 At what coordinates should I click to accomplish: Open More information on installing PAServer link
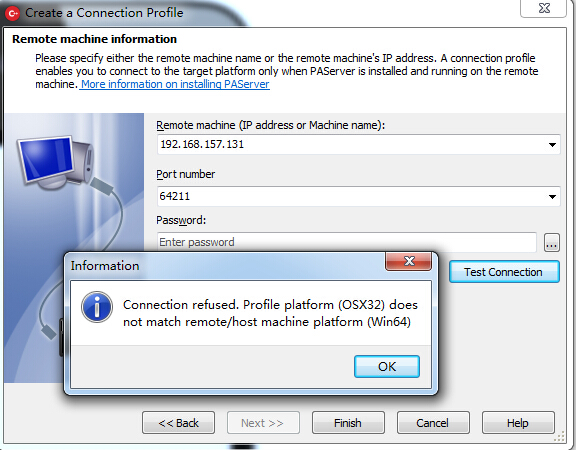point(175,84)
